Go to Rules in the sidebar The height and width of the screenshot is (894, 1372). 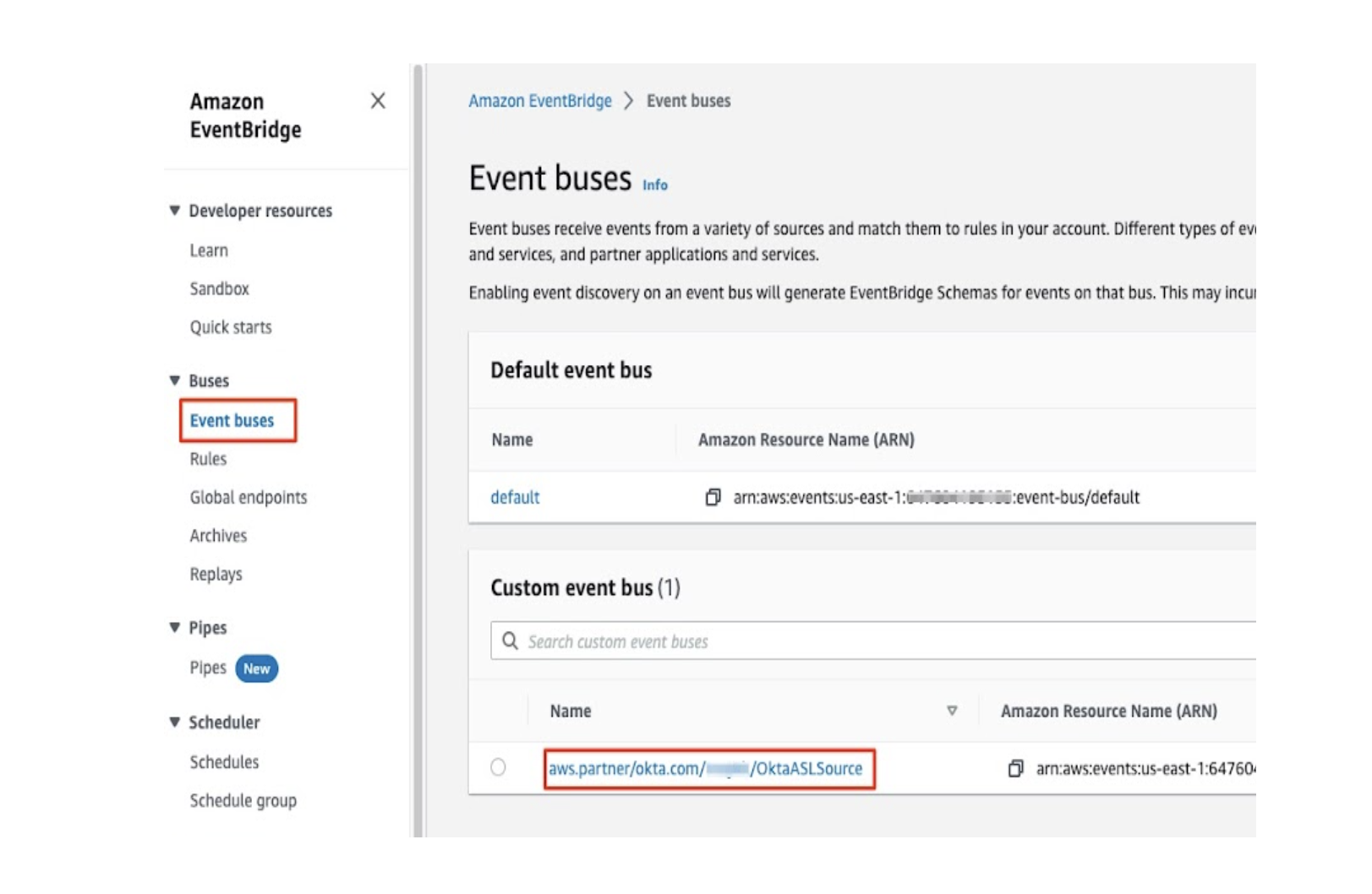pos(208,459)
